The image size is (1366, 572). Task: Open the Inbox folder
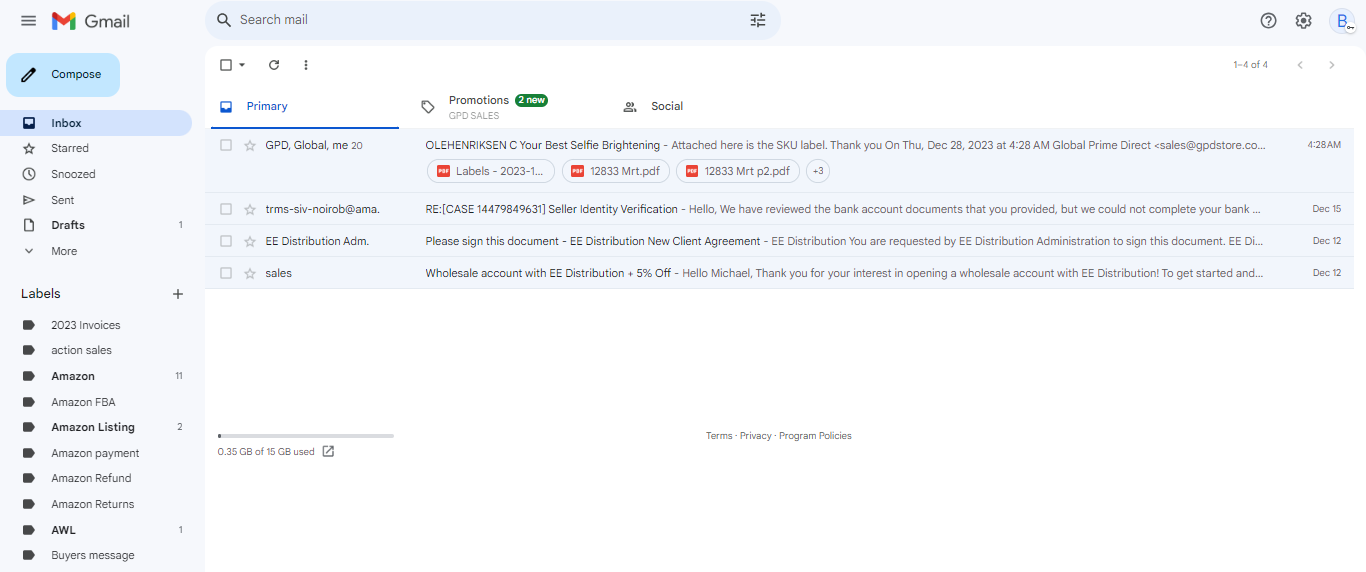point(96,123)
